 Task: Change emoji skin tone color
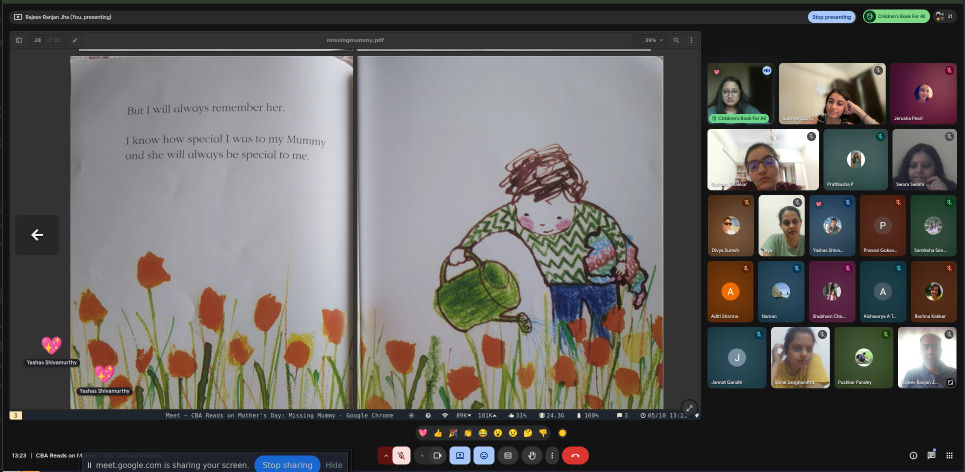click(x=562, y=433)
